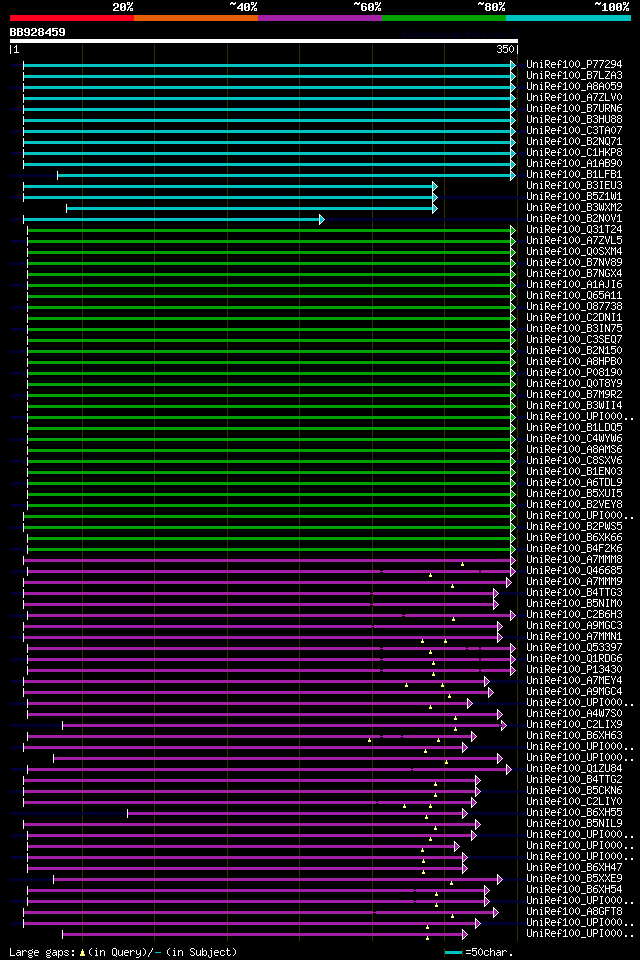Select the UniRef100_B3IEU3 label
This screenshot has width=640, height=960.
pos(574,186)
